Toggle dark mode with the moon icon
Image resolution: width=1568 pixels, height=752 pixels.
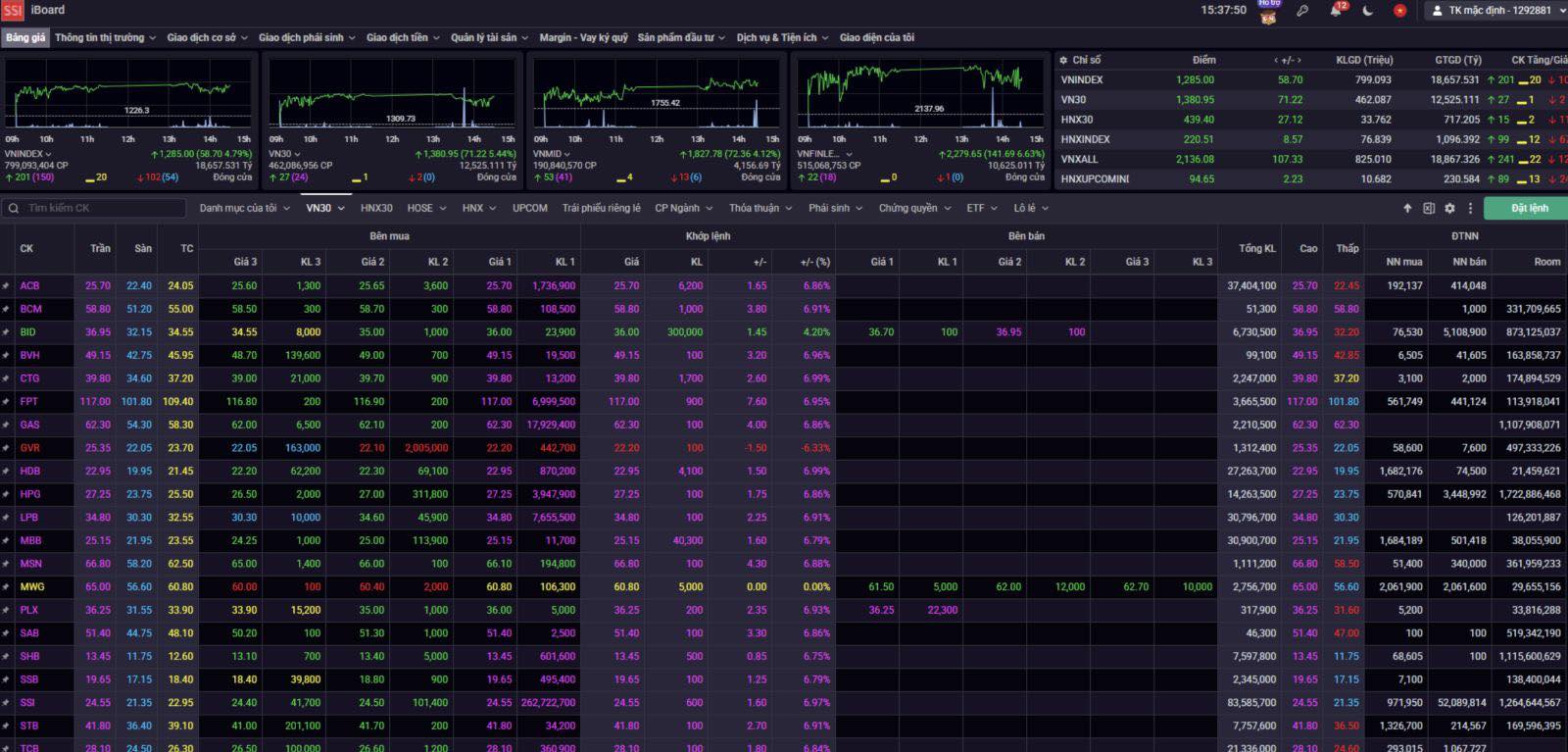(1368, 11)
